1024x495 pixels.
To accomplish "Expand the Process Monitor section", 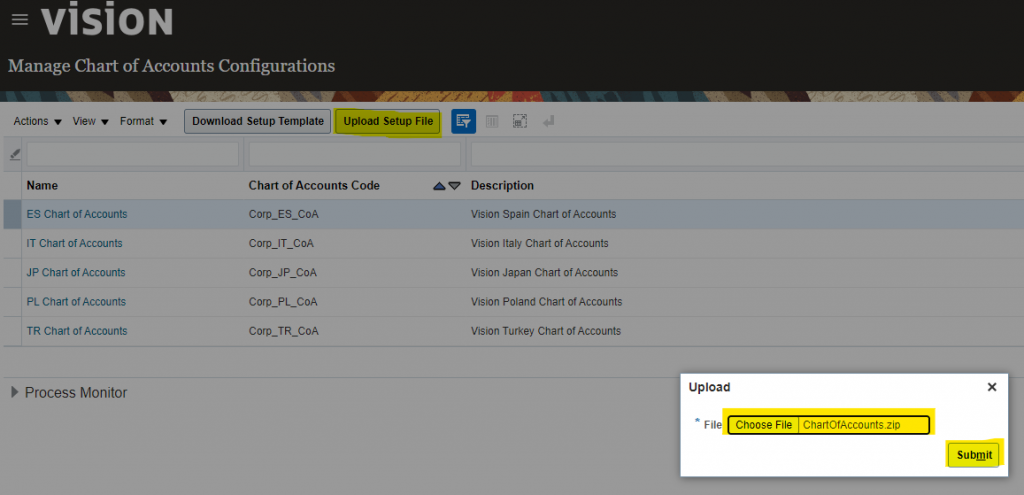I will pos(15,392).
